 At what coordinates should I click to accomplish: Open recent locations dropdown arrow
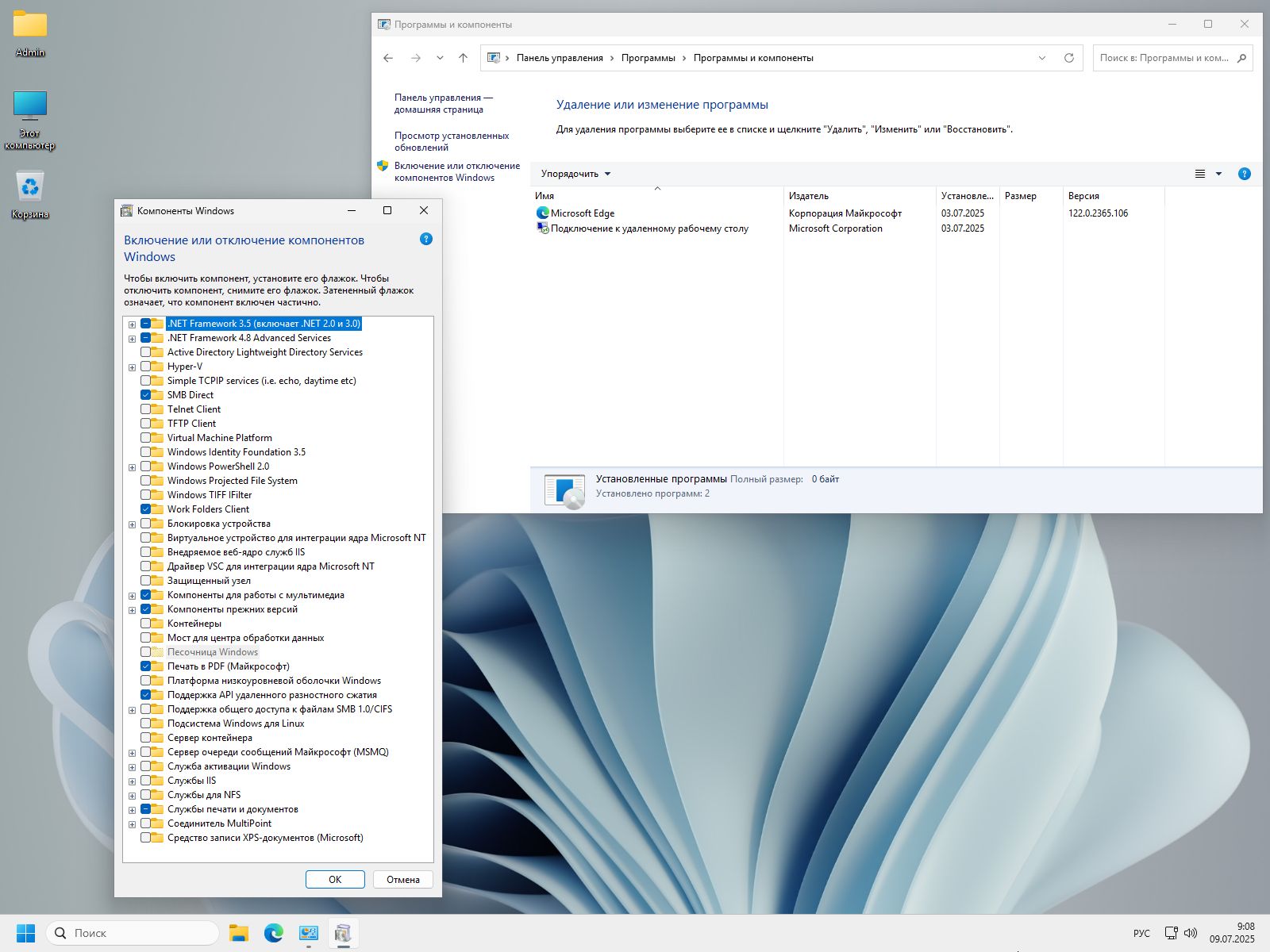click(x=440, y=58)
